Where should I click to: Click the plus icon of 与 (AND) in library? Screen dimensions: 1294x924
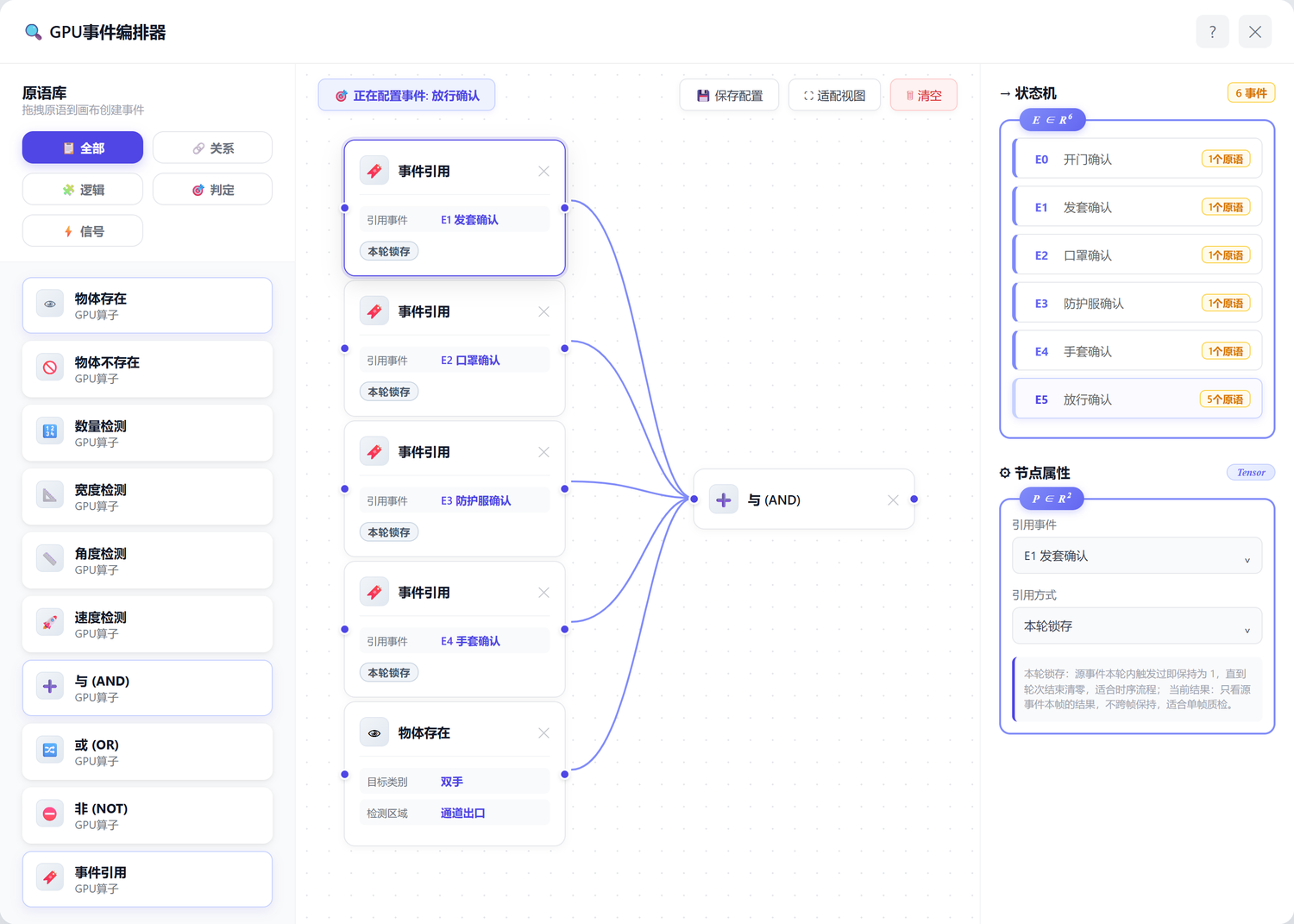pyautogui.click(x=50, y=687)
